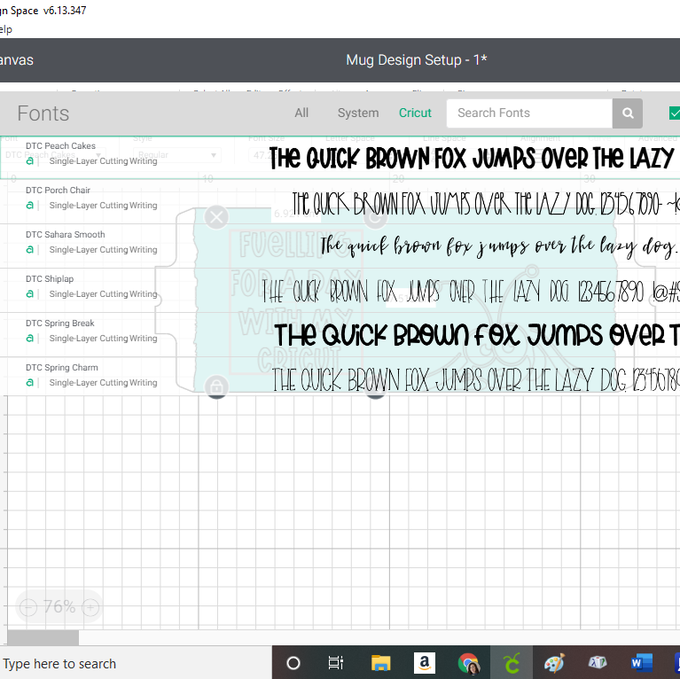Zoom out with the minus button
Image resolution: width=680 pixels, height=679 pixels.
tap(28, 607)
